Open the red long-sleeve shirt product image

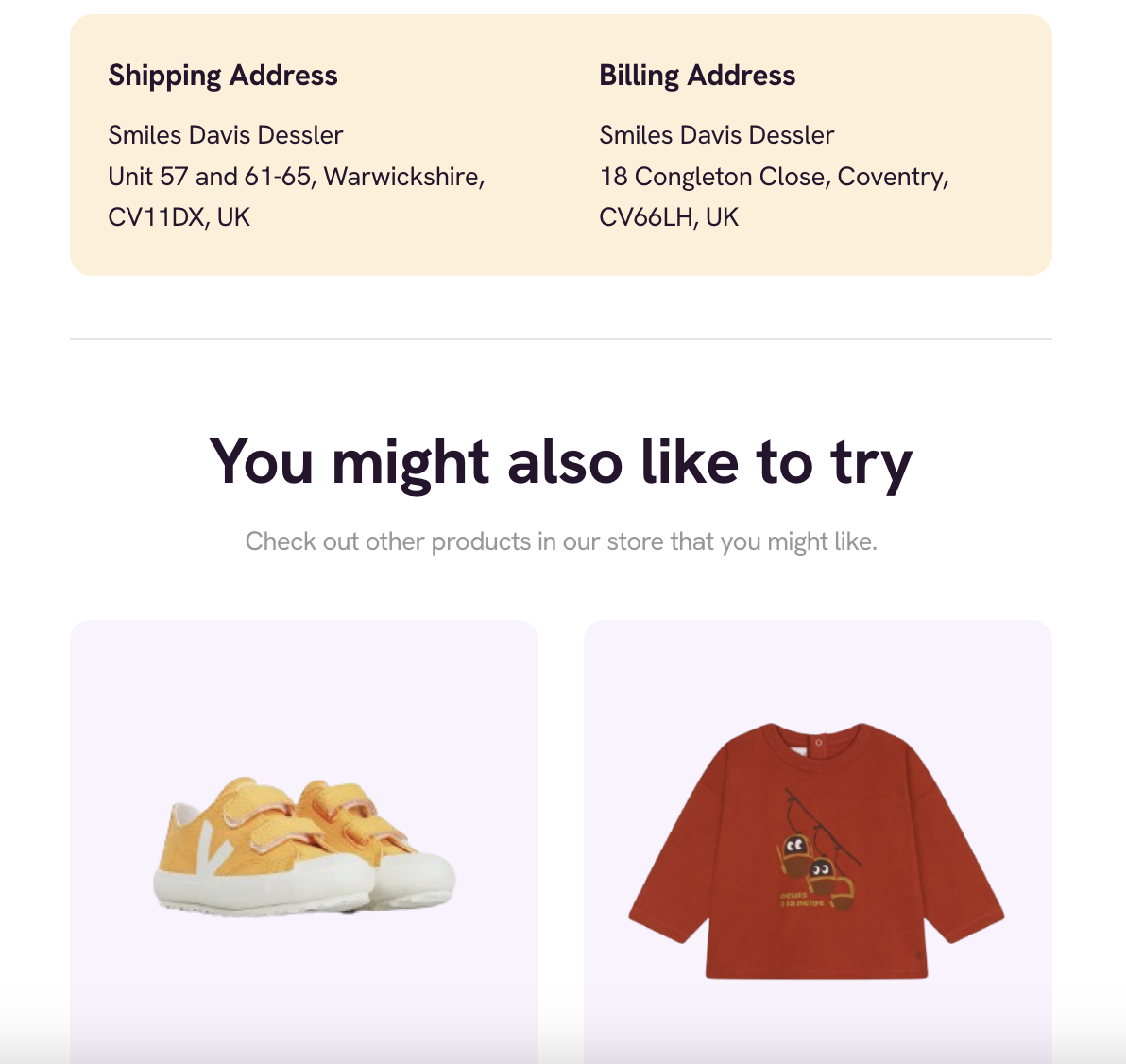[816, 851]
